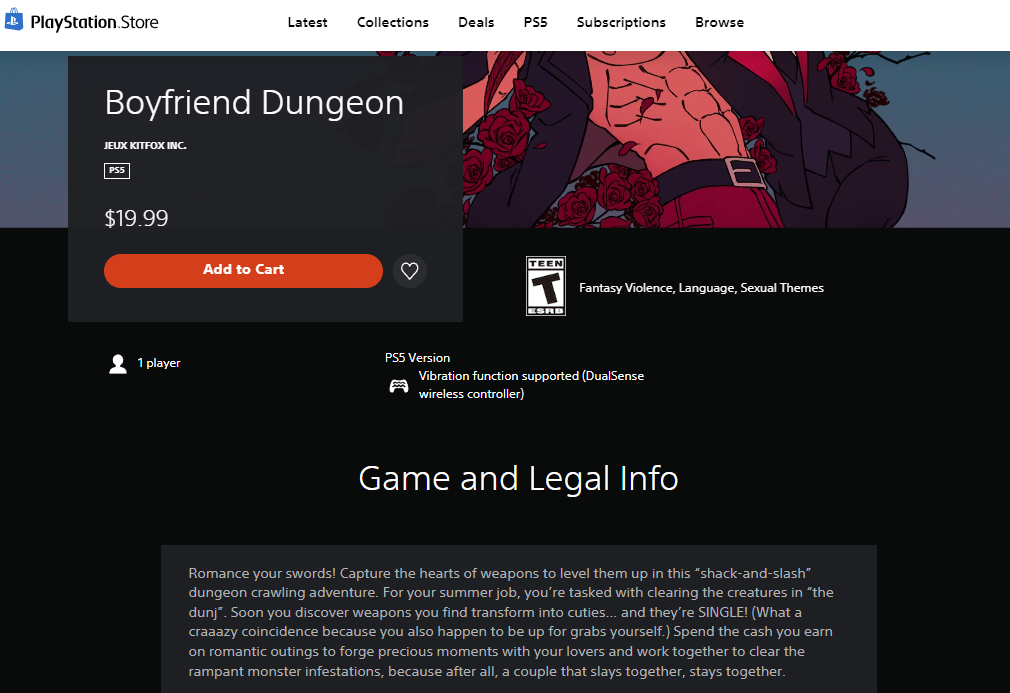
Task: Click the 1 player label
Action: [158, 363]
